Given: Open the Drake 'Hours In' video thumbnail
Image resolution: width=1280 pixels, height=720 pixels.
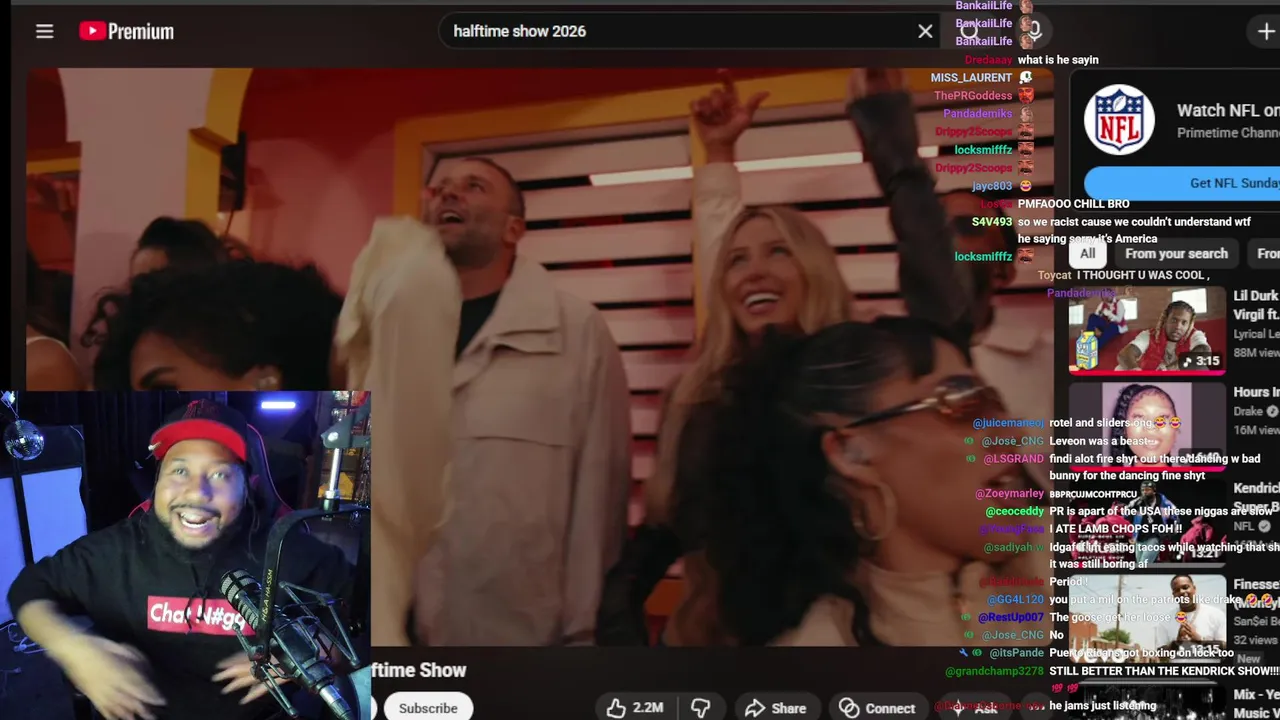Looking at the screenshot, I should pos(1147,425).
